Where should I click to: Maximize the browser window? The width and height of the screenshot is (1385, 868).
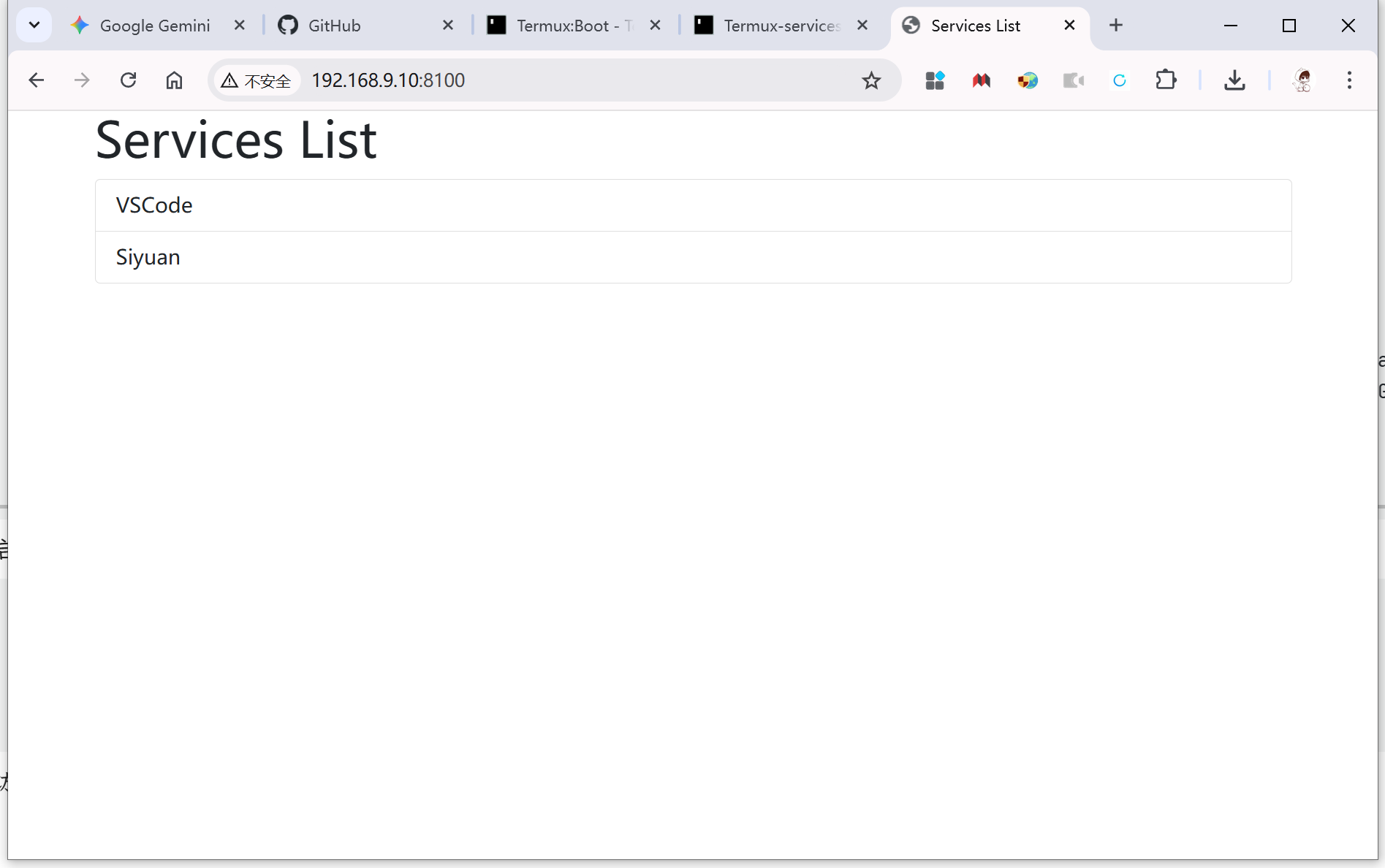[x=1289, y=26]
